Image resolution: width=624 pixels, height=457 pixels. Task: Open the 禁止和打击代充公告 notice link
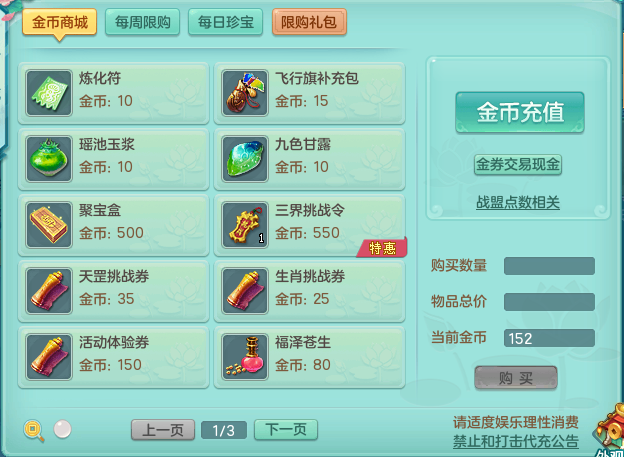pyautogui.click(x=516, y=441)
